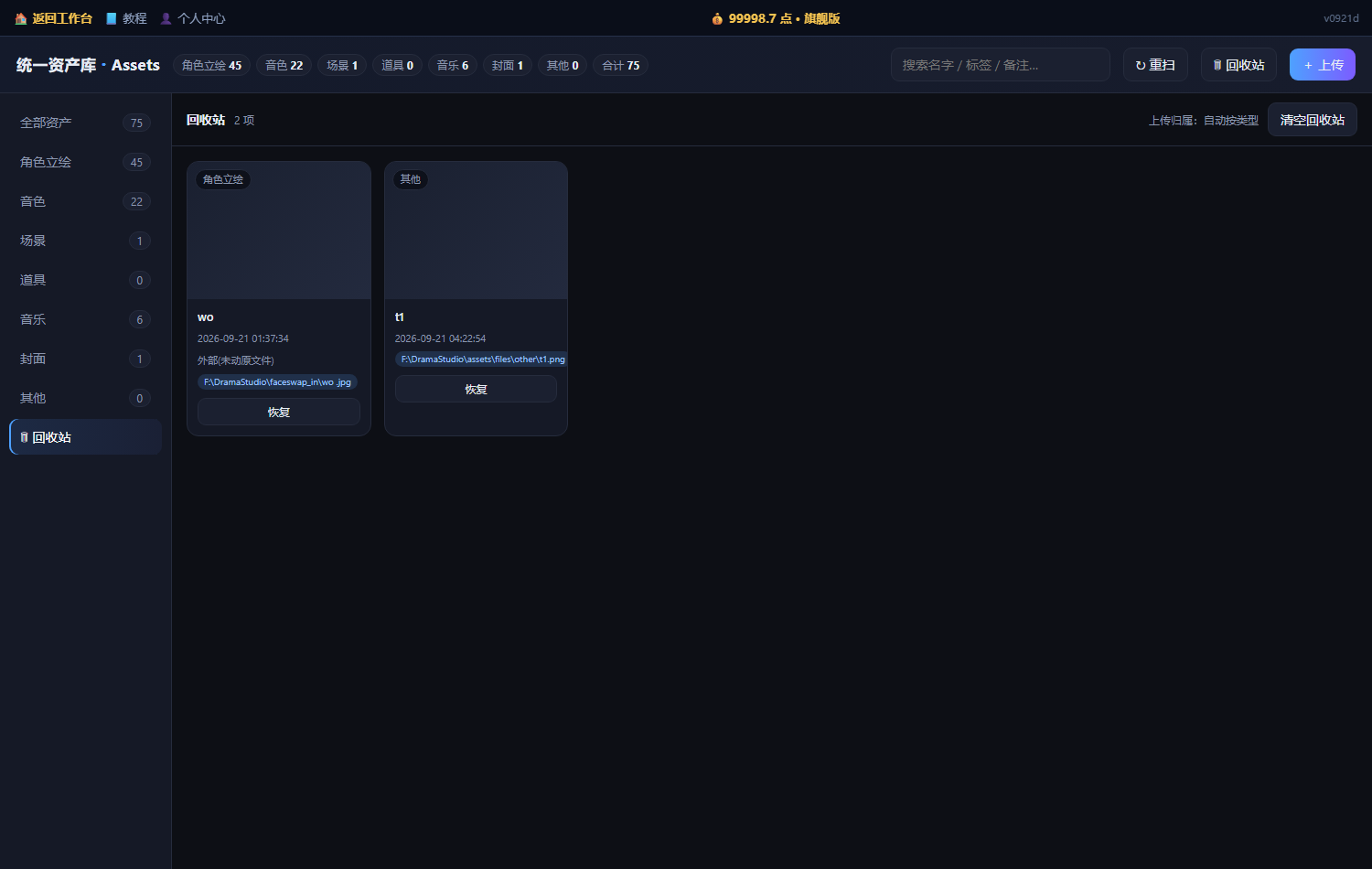
Task: Click the 重扫 rescan button
Action: pos(1155,65)
